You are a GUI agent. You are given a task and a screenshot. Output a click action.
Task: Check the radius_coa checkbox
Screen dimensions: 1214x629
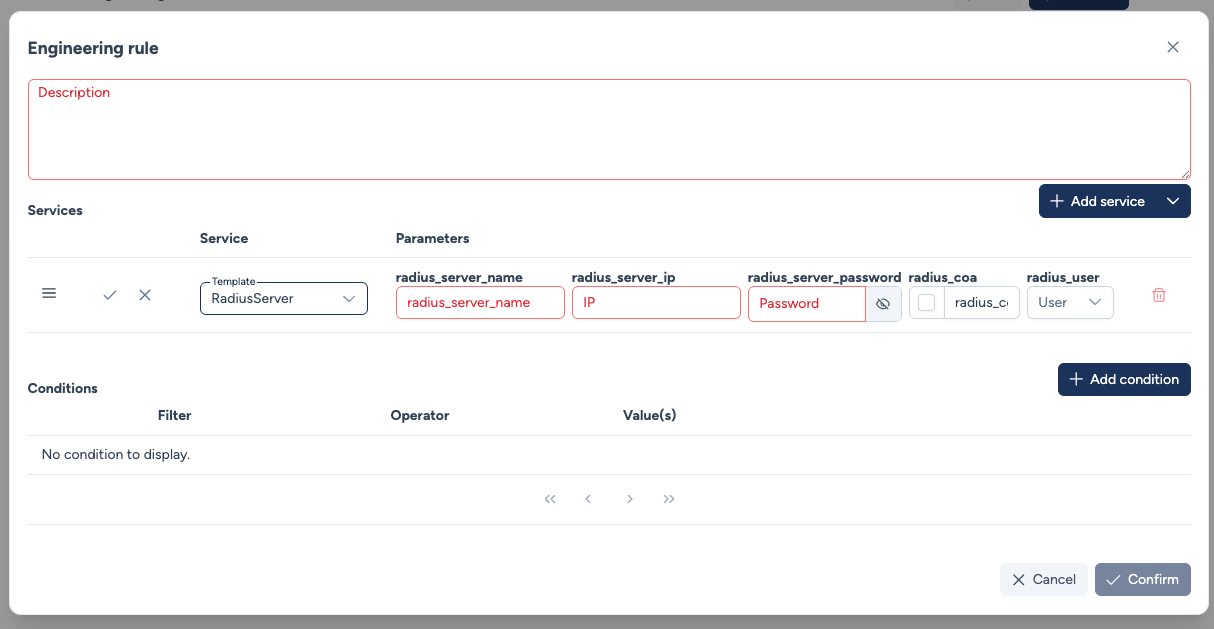tap(927, 302)
